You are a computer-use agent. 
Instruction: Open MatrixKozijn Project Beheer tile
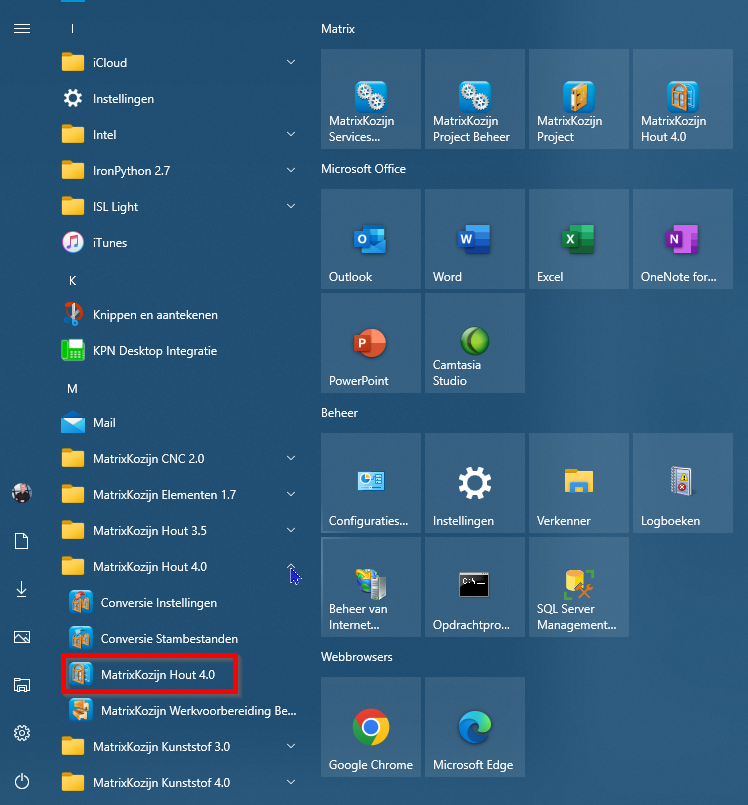(474, 99)
